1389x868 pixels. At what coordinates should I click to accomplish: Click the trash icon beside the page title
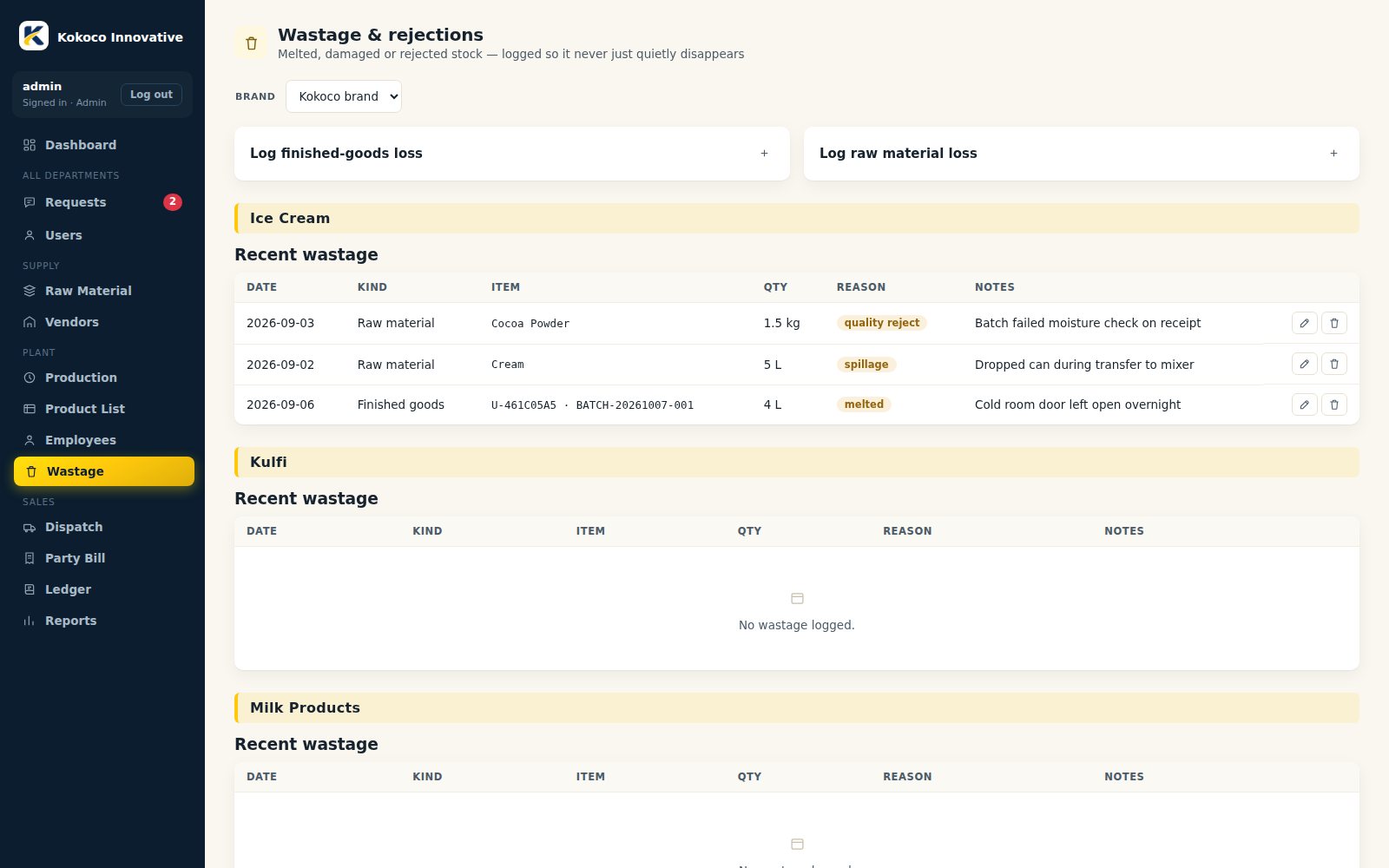(252, 43)
